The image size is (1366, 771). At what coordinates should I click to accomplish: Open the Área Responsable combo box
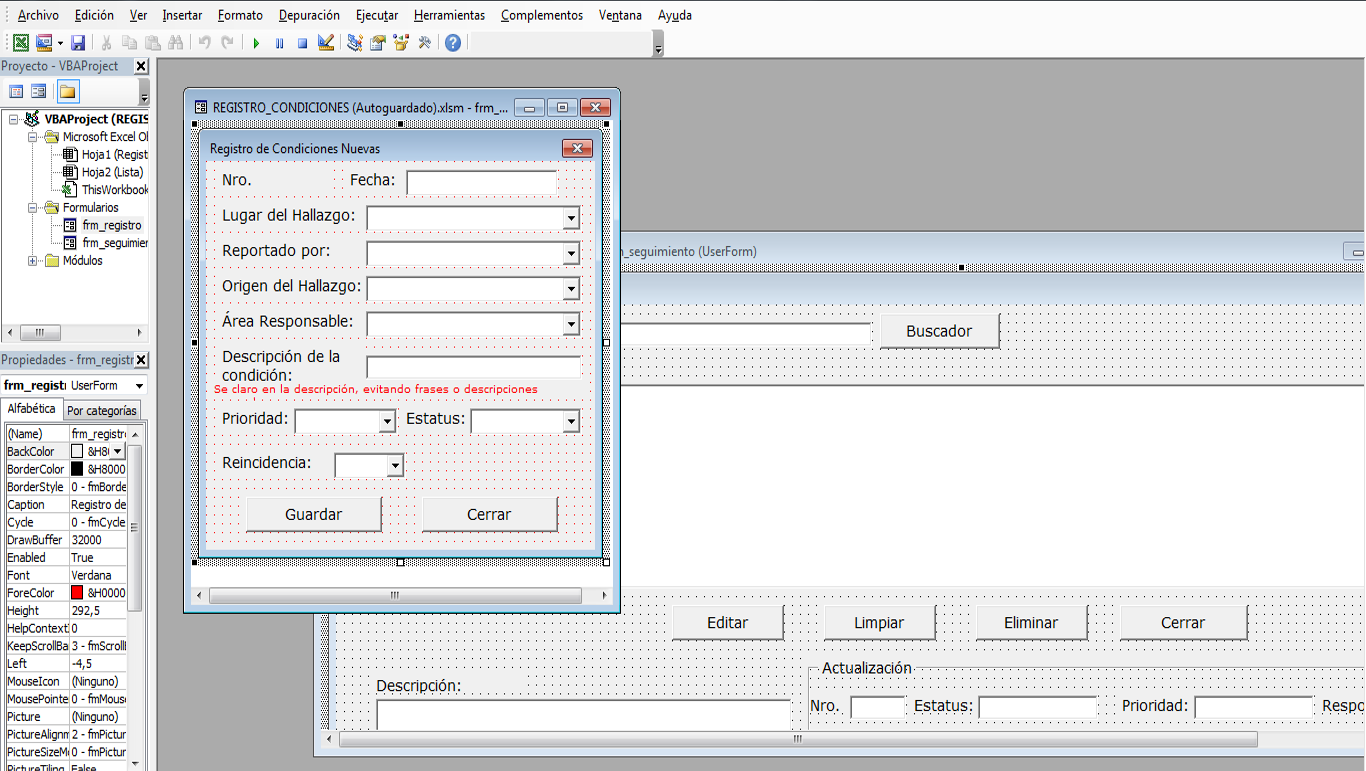(571, 325)
